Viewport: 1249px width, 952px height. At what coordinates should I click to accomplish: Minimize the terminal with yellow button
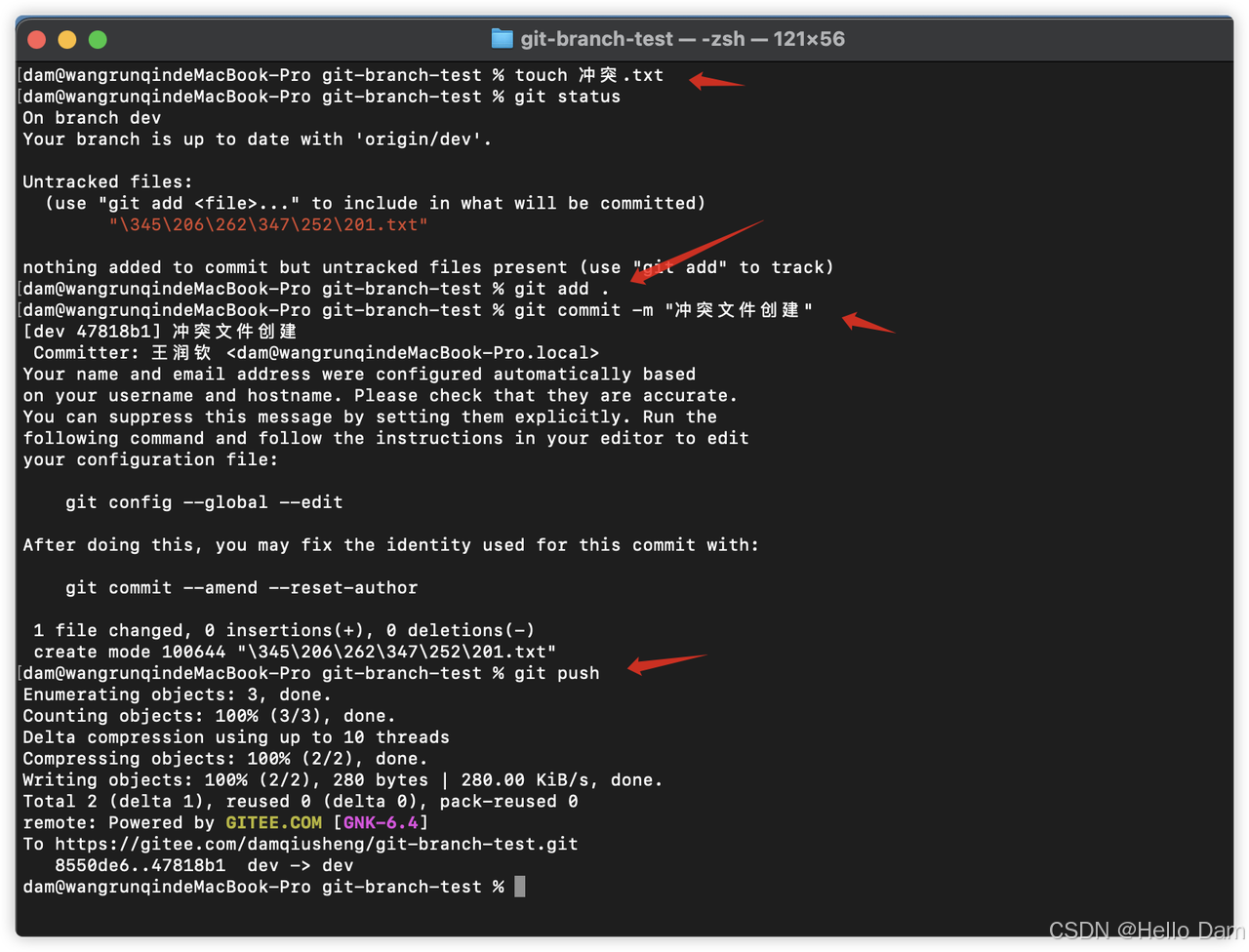tap(67, 39)
